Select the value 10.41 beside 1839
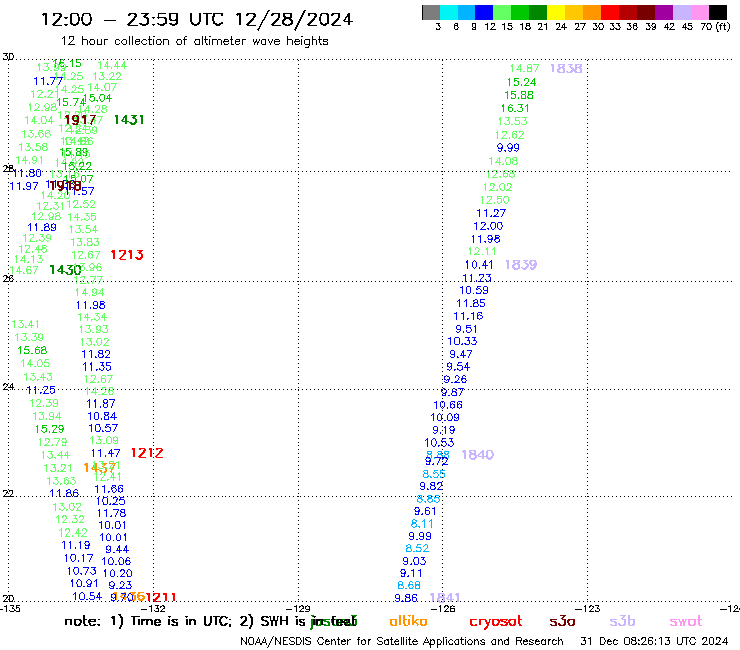 point(479,265)
